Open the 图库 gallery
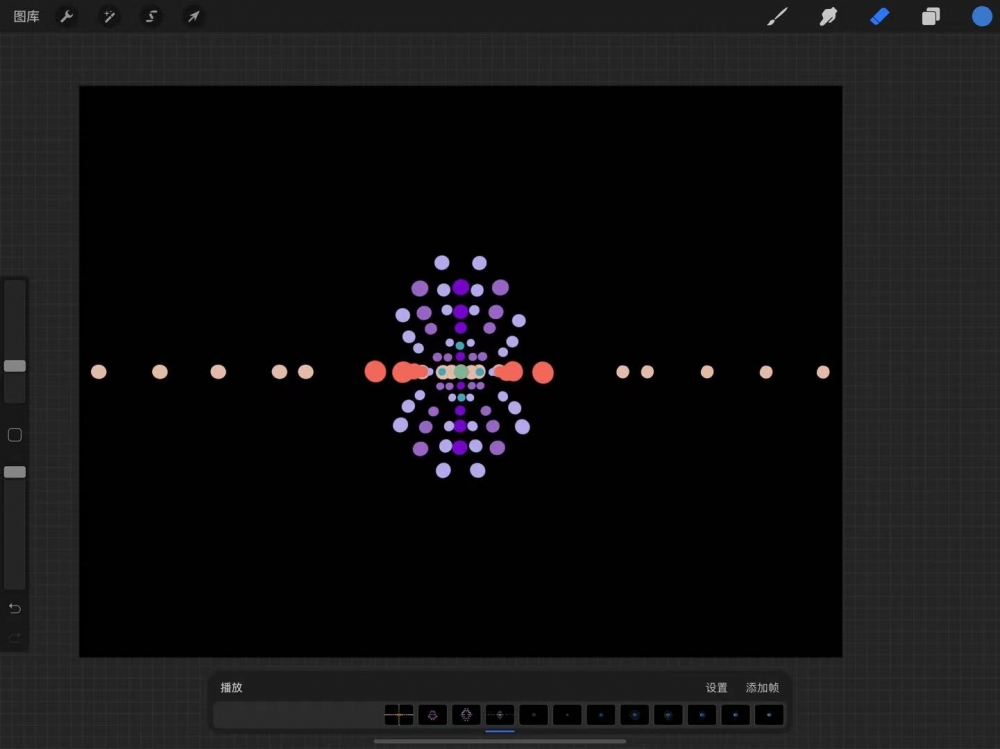 click(x=27, y=17)
